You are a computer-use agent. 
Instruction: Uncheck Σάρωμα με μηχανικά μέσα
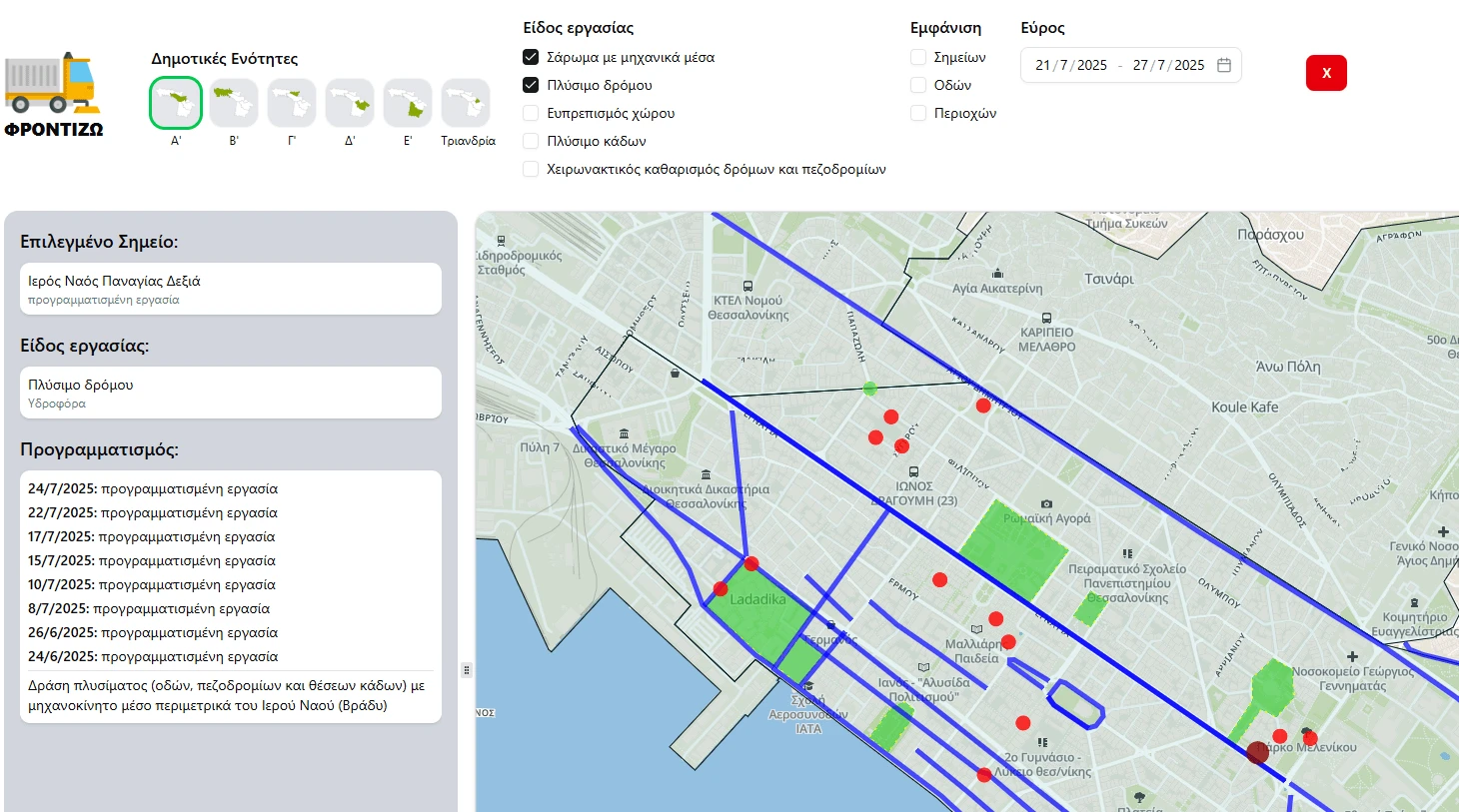click(x=531, y=57)
